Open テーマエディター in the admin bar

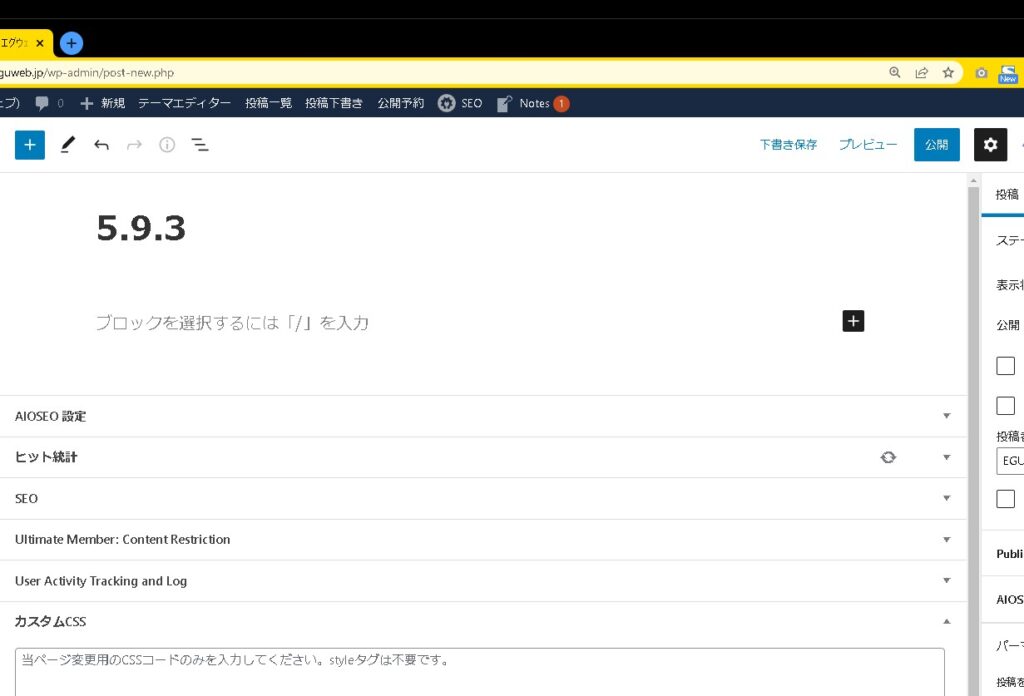(184, 103)
